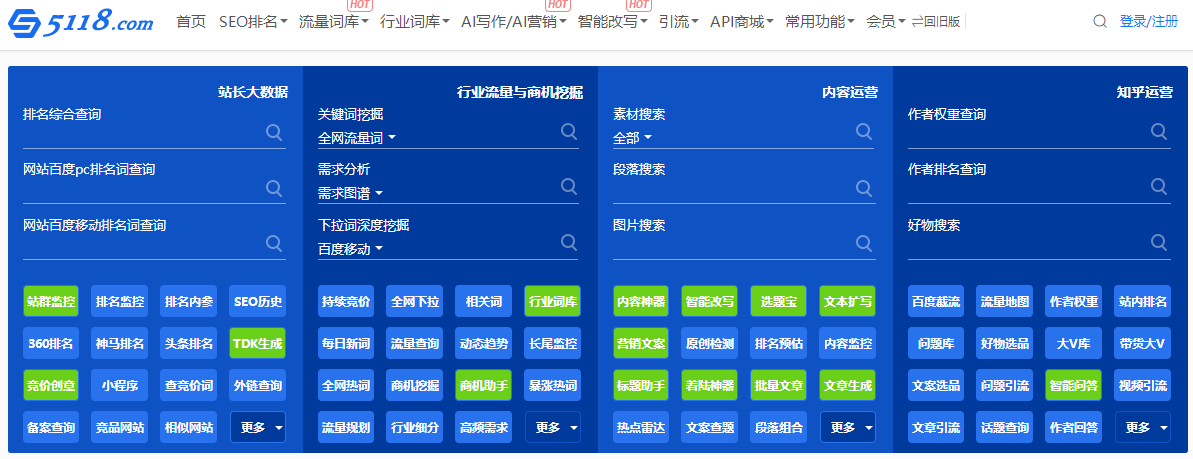Click the 5118.com logo
This screenshot has height=459, width=1193.
[x=81, y=24]
